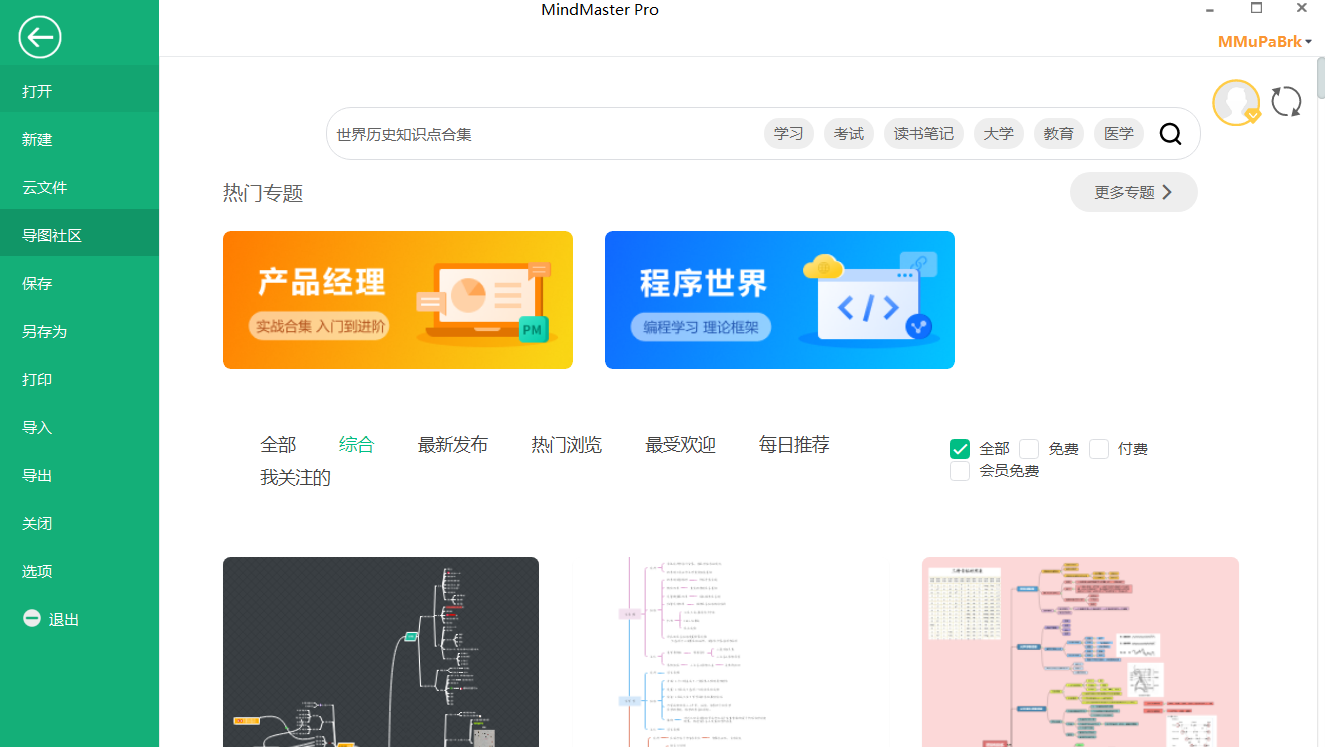Switch to the 最新发布 tab
Viewport: 1325px width, 747px height.
coord(453,445)
